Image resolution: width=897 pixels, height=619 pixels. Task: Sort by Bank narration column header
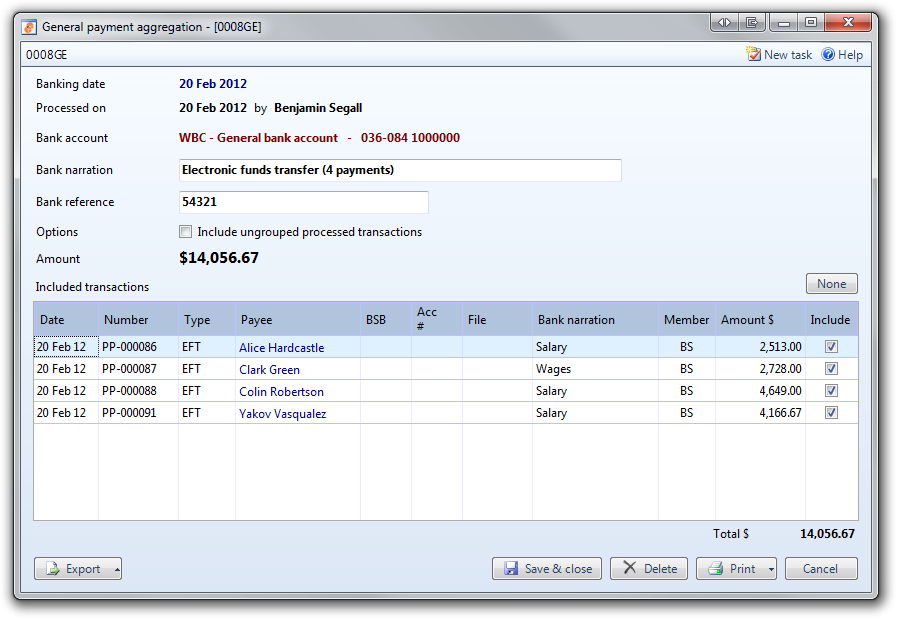tap(595, 320)
